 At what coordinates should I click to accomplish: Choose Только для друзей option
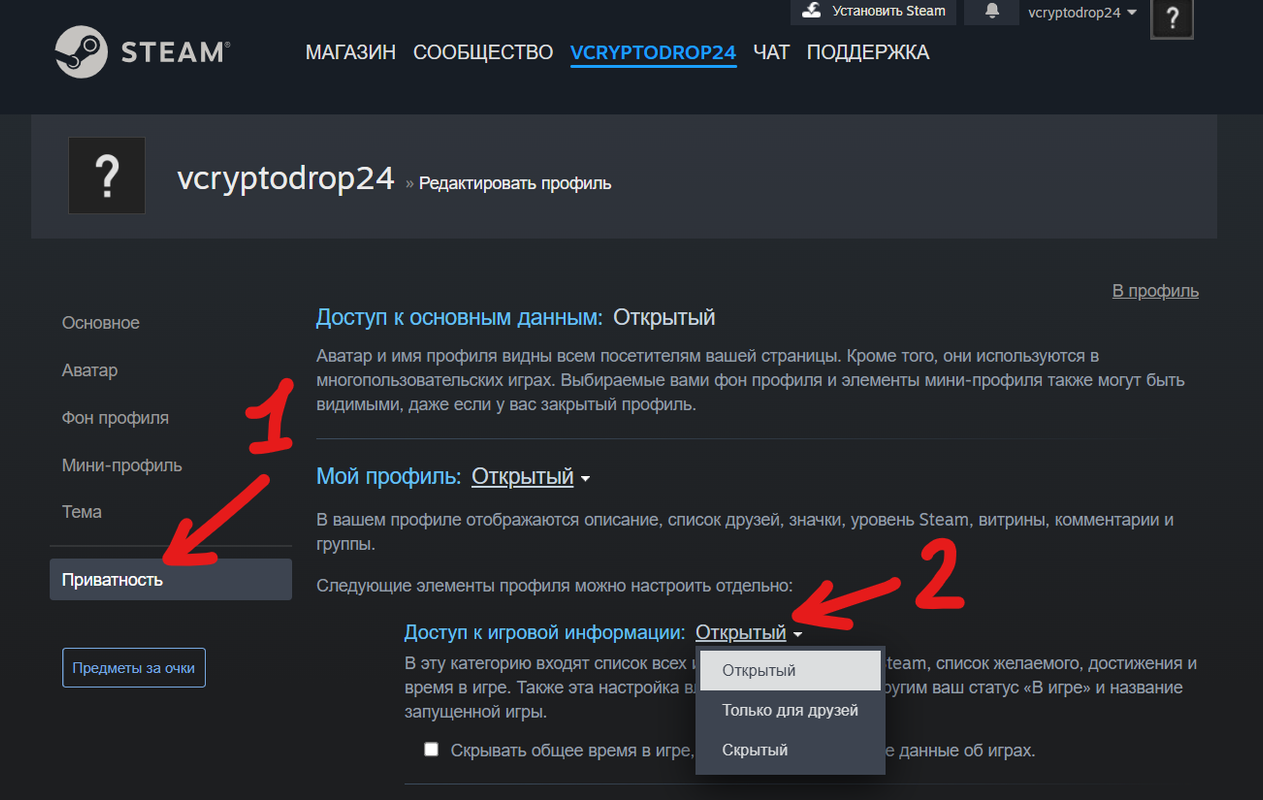tap(790, 710)
